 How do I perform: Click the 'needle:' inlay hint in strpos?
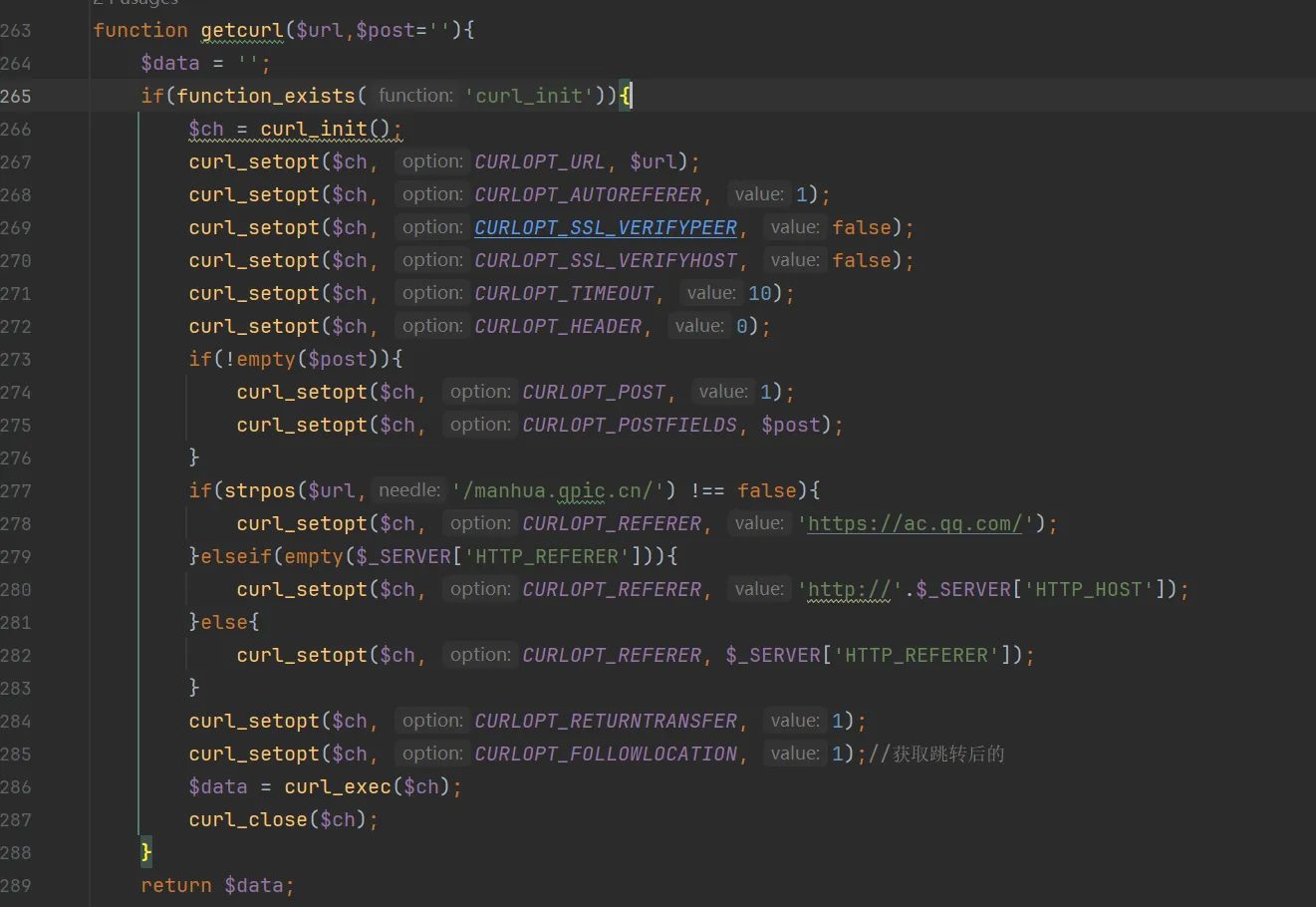click(x=408, y=490)
